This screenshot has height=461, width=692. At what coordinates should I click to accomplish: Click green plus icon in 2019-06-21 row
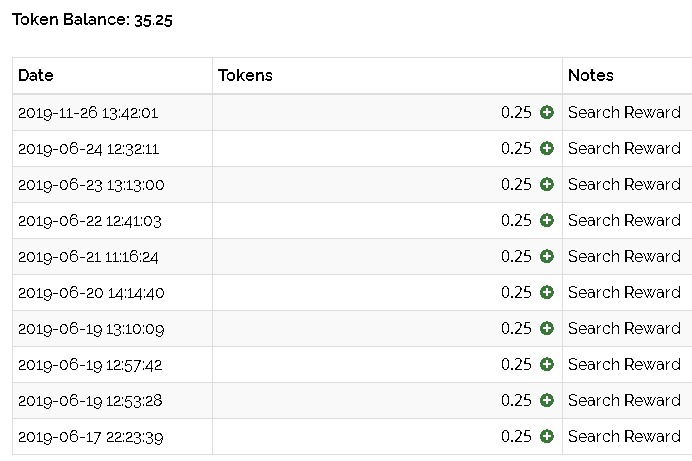coord(546,256)
